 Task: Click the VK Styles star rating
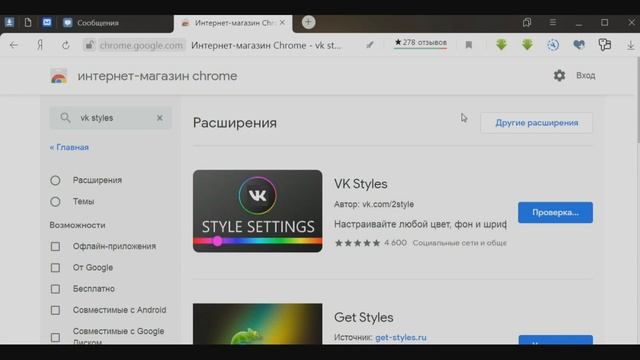coord(357,243)
